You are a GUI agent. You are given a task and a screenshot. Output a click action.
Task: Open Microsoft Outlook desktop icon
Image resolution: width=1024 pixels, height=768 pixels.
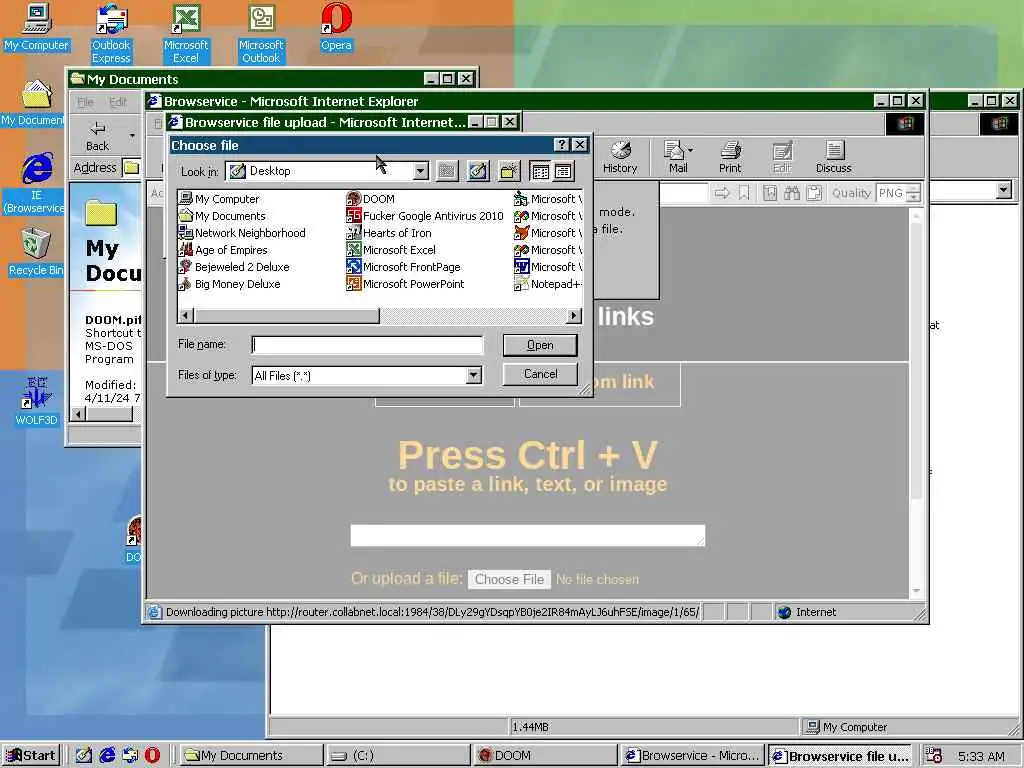tap(261, 33)
